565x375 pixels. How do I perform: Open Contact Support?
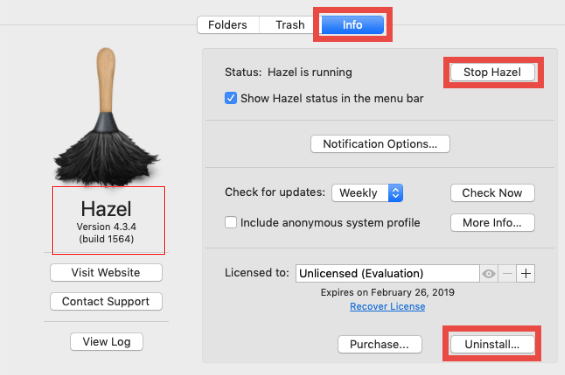[x=106, y=301]
